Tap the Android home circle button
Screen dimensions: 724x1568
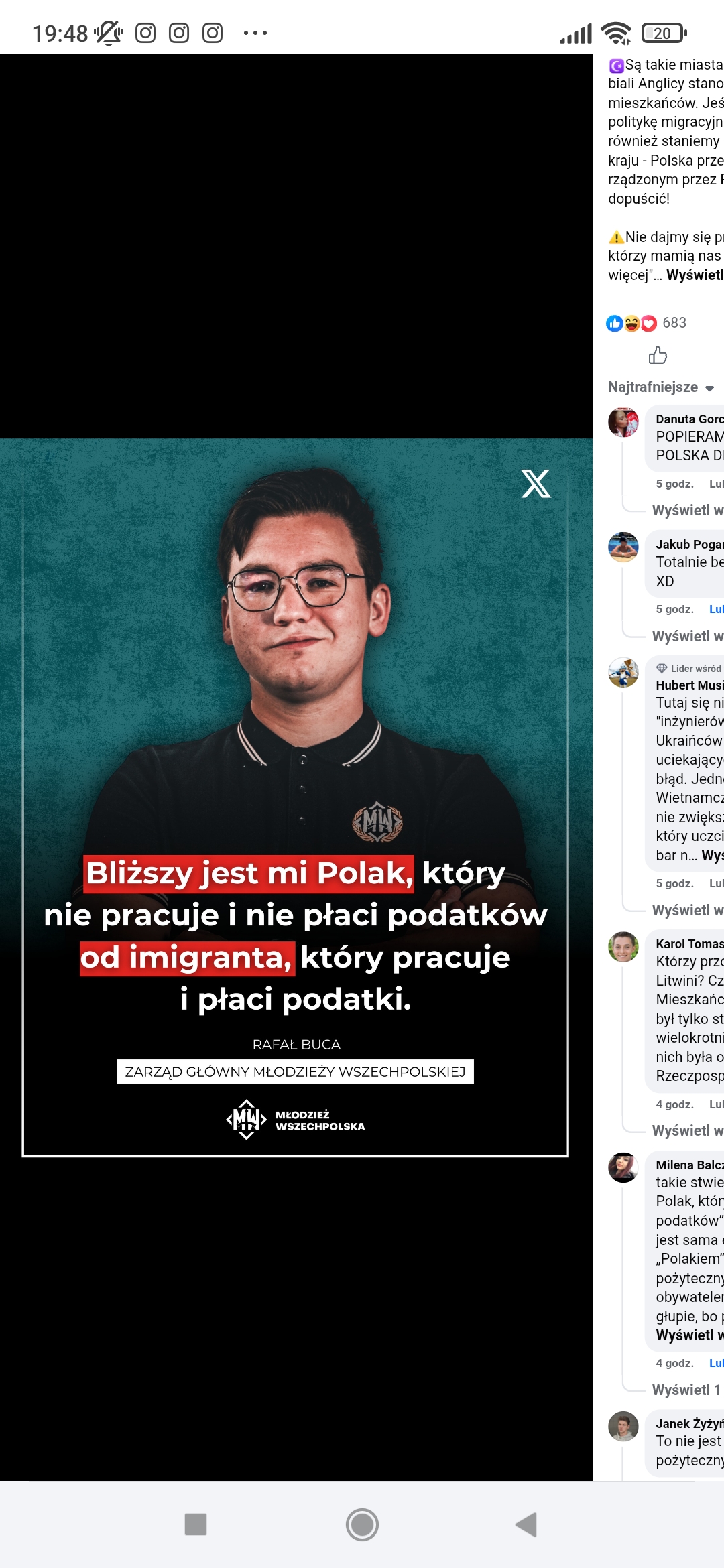362,1524
